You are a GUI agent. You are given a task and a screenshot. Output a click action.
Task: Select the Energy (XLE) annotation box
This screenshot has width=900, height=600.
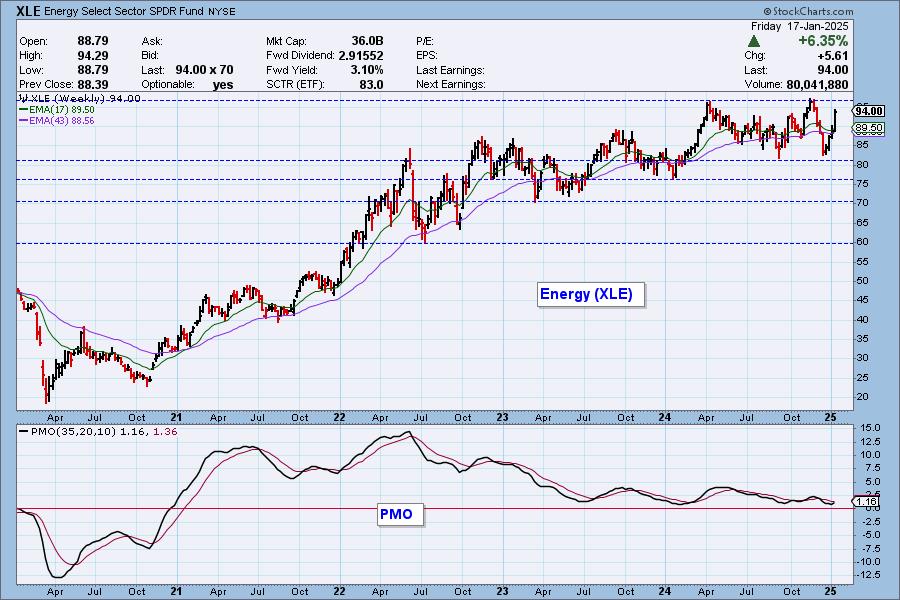(x=591, y=295)
